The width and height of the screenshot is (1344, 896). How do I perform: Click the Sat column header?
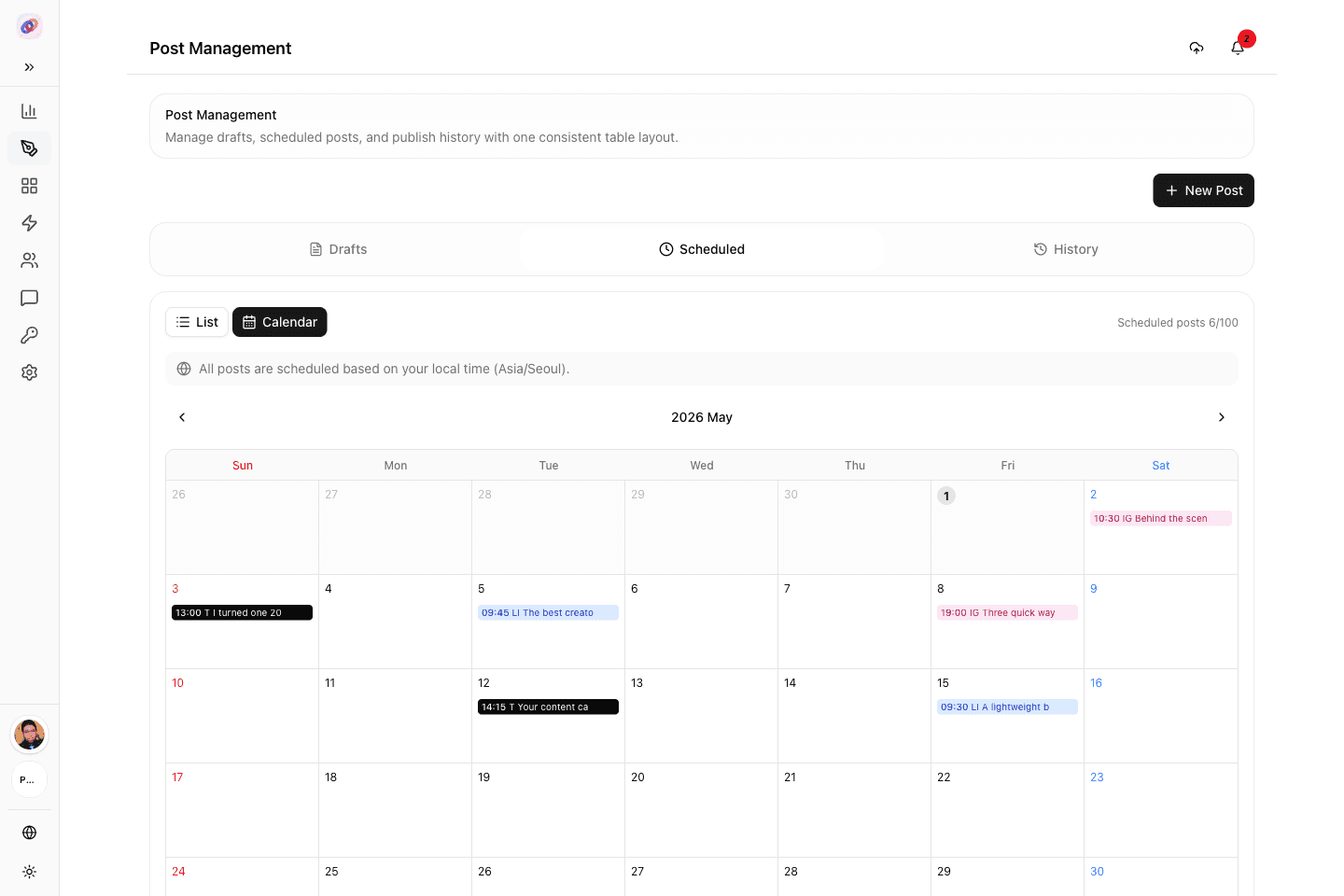click(1161, 466)
